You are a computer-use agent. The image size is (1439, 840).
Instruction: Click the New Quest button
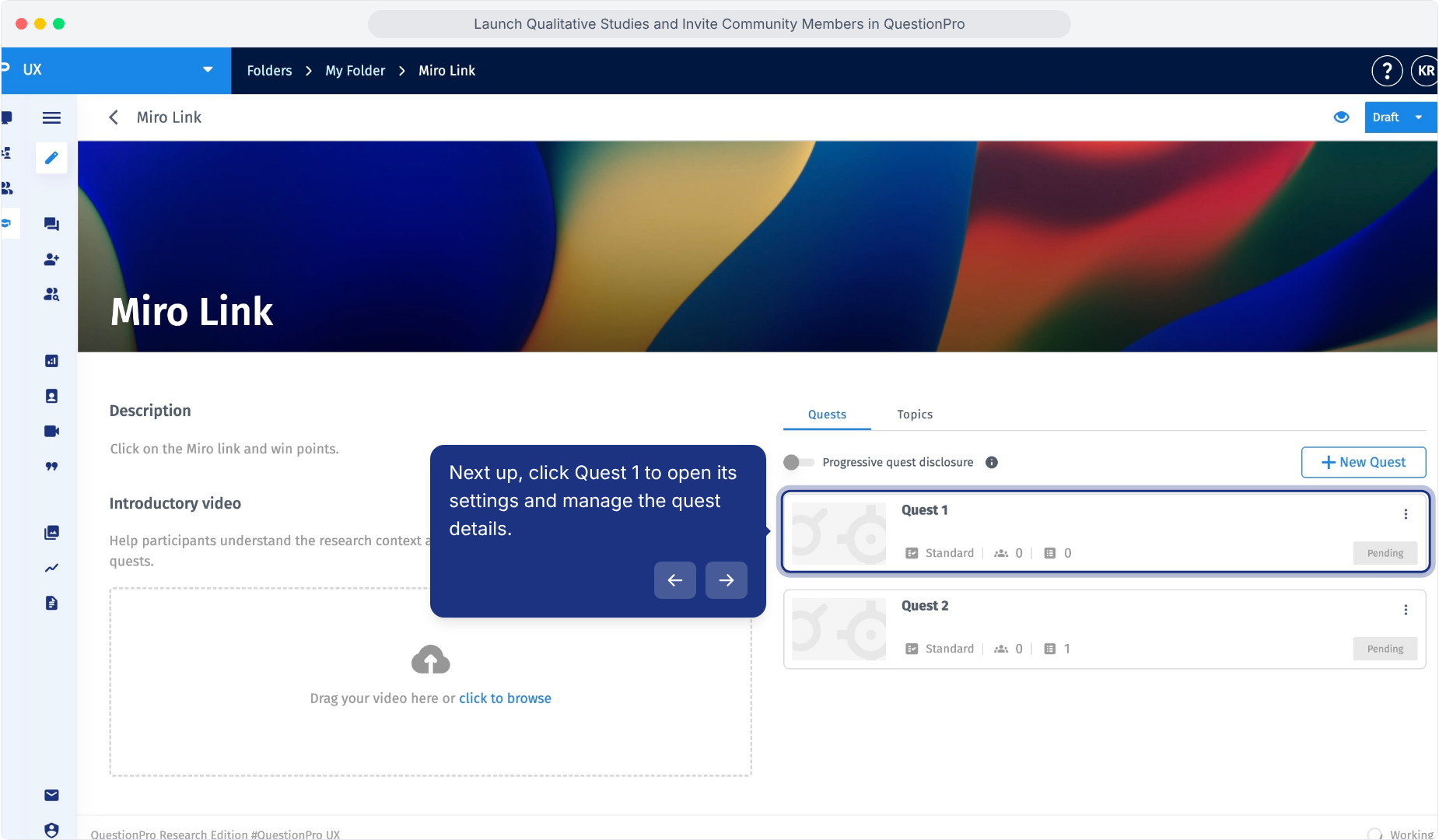pyautogui.click(x=1364, y=462)
